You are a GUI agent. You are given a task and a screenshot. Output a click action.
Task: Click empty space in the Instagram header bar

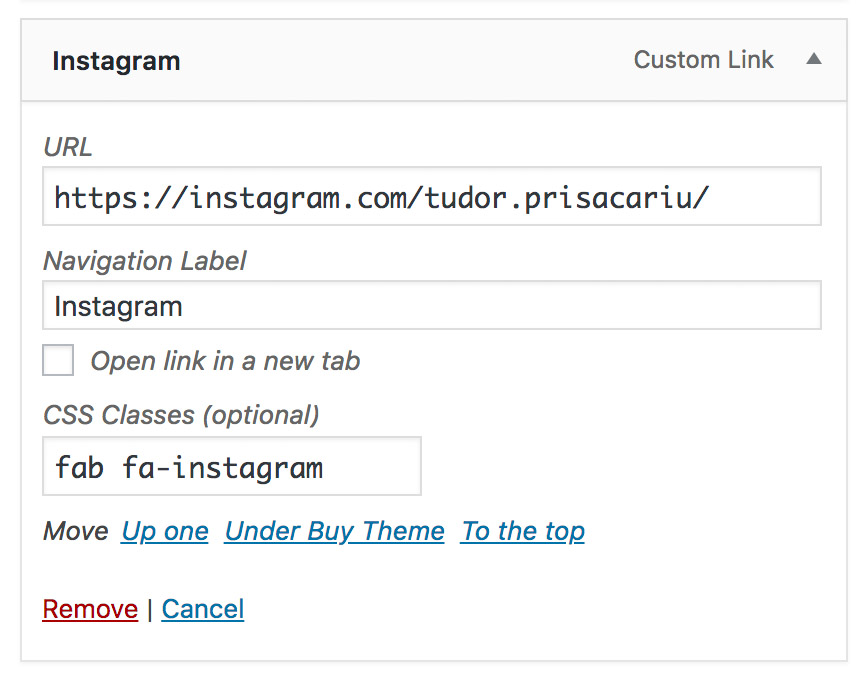[400, 61]
